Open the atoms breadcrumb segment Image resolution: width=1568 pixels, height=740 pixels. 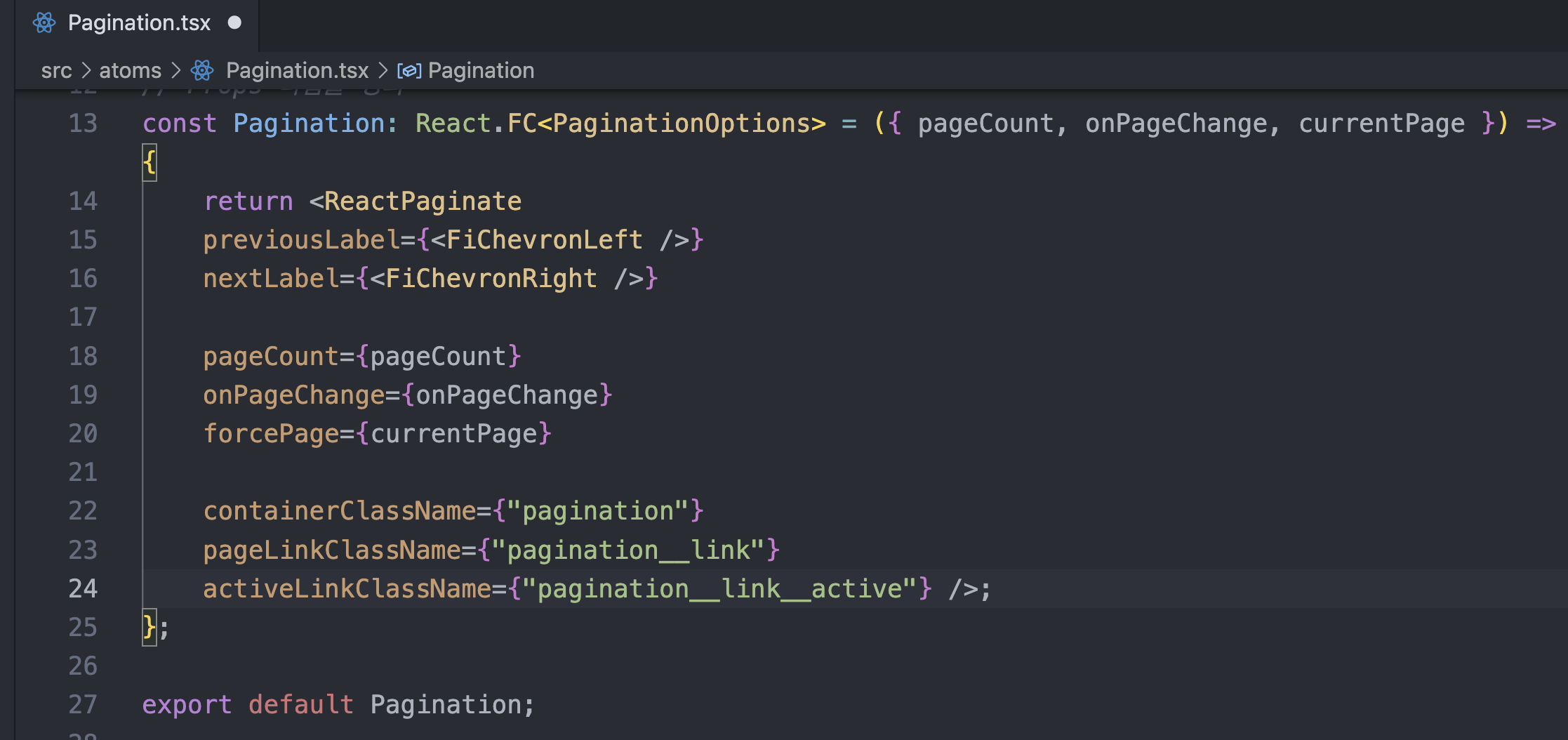[130, 71]
